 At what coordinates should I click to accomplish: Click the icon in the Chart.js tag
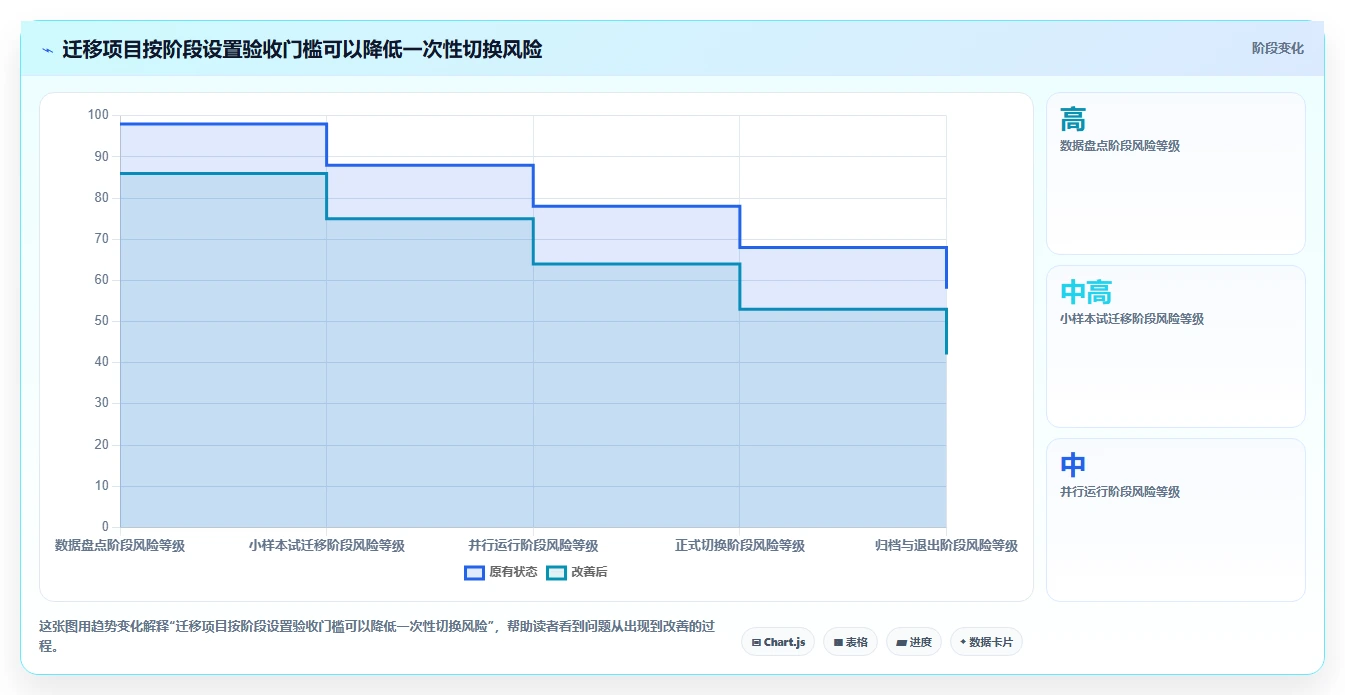[756, 642]
